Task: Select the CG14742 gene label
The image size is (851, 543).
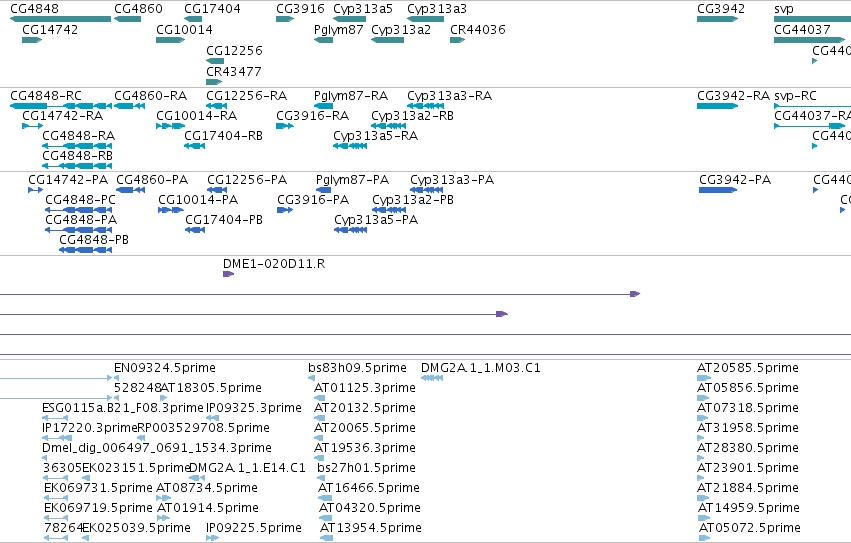Action: click(x=50, y=30)
